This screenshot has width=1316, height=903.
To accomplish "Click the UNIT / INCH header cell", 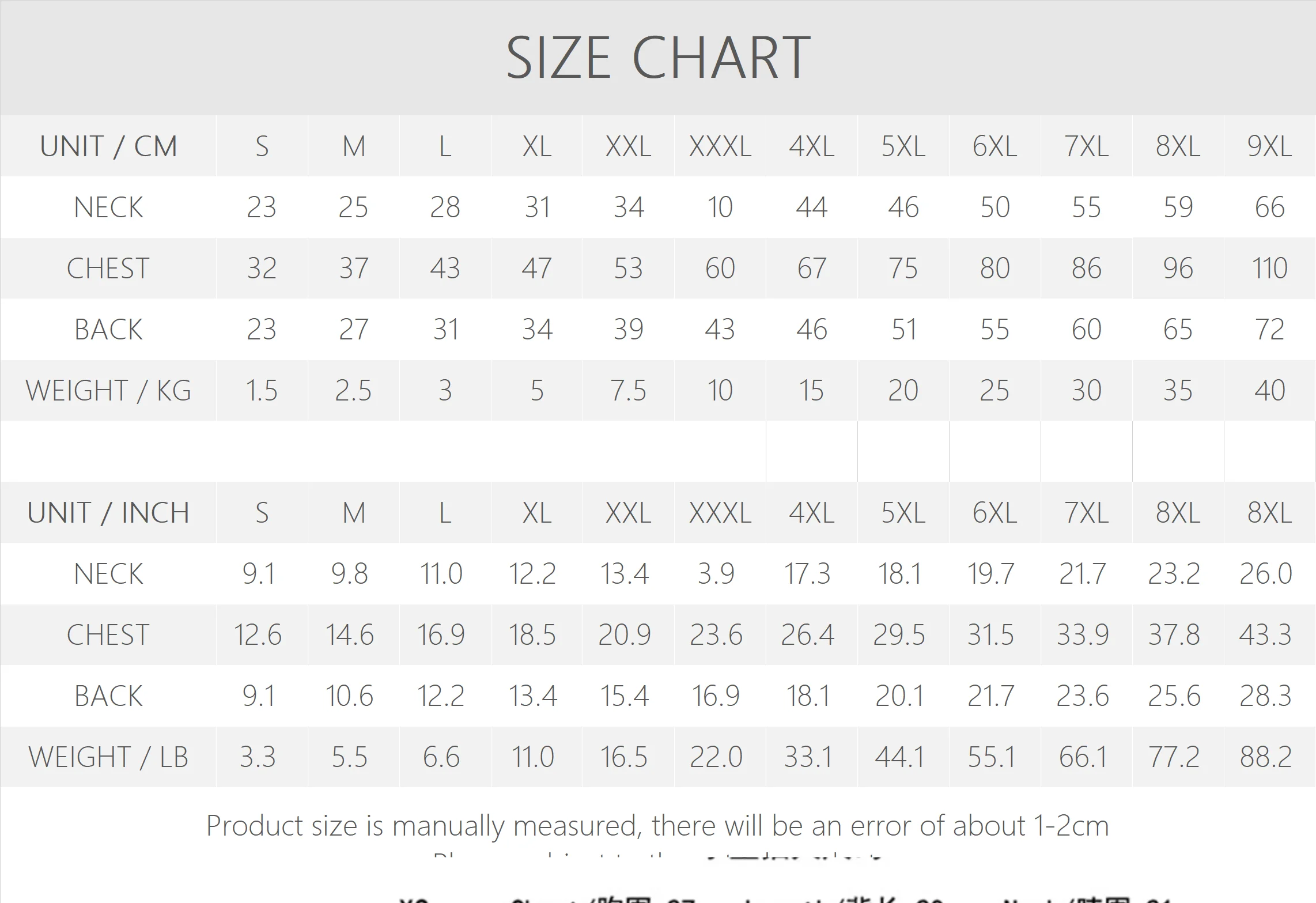I will (x=108, y=513).
